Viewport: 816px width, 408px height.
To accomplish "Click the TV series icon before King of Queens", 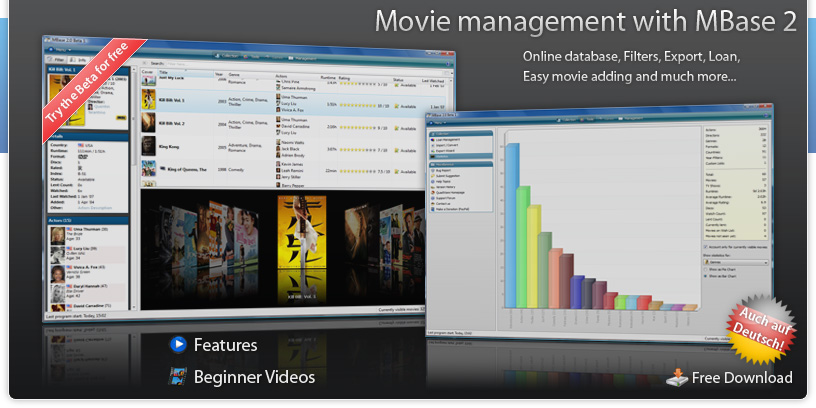I will point(162,168).
